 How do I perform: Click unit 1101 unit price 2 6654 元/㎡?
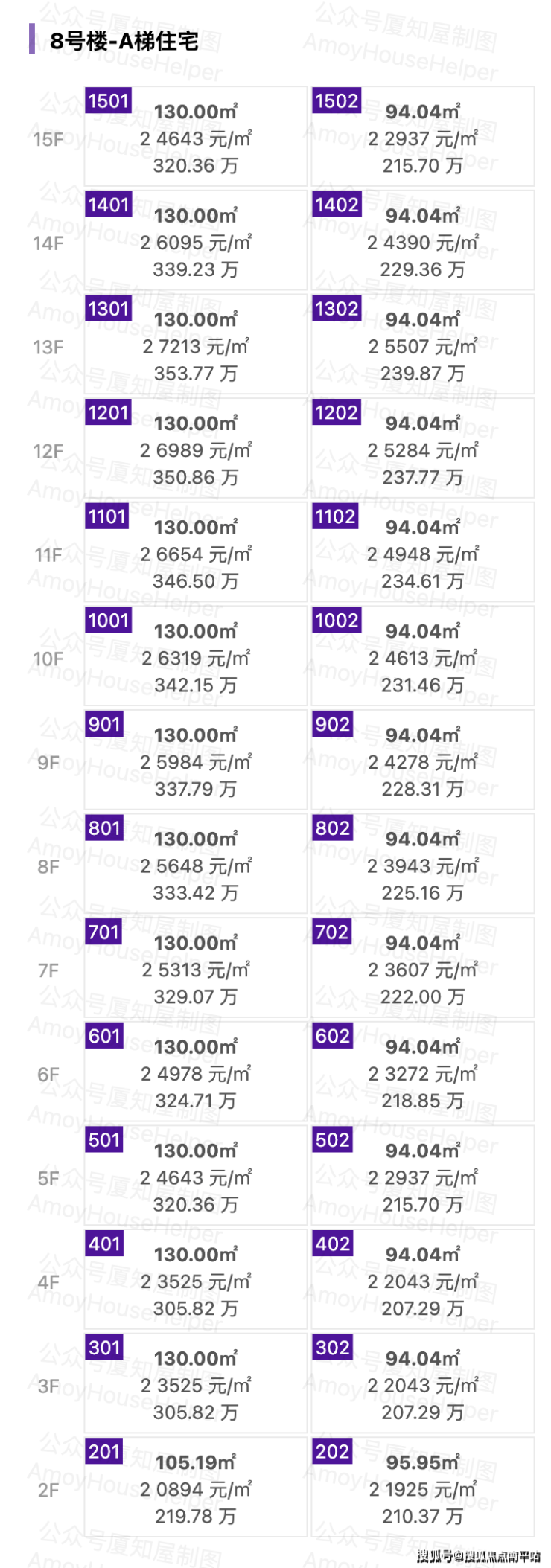tap(196, 554)
